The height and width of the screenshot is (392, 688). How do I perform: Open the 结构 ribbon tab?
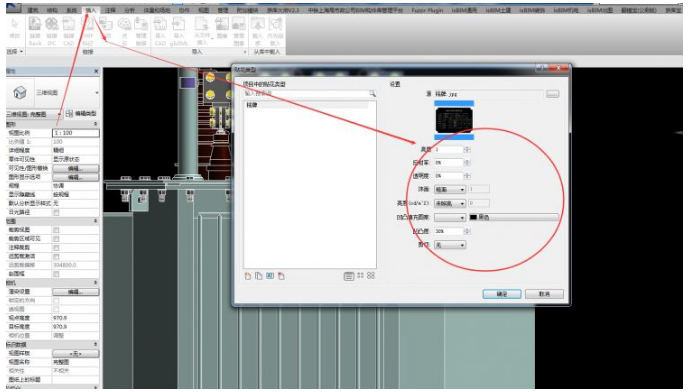(x=52, y=10)
